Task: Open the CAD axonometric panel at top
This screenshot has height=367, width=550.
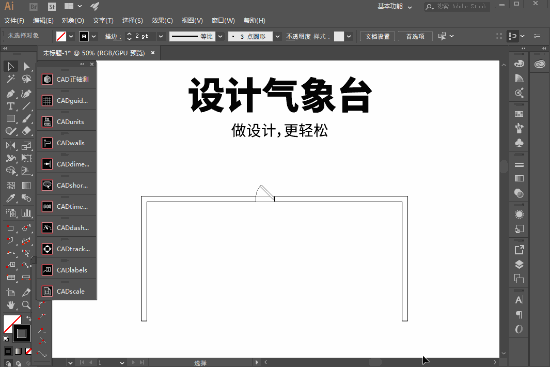Action: (67, 79)
